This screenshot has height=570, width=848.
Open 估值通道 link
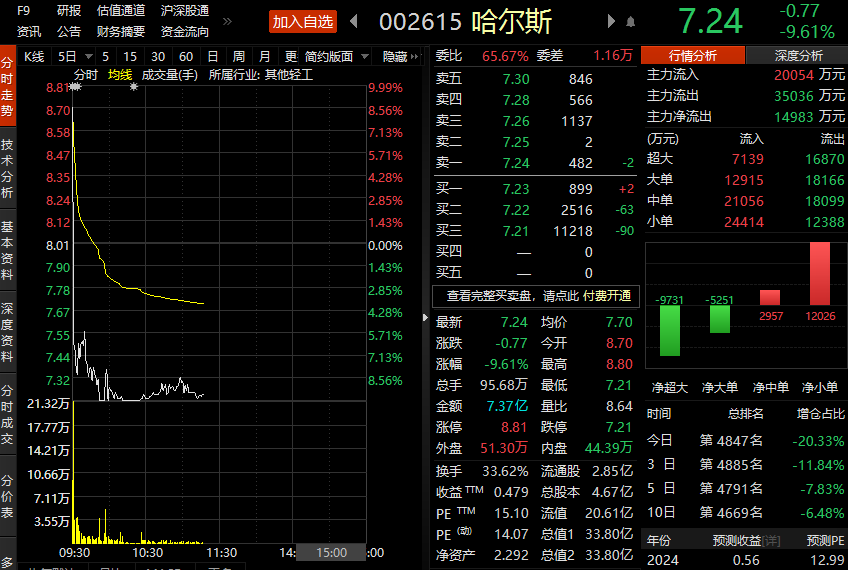[121, 11]
